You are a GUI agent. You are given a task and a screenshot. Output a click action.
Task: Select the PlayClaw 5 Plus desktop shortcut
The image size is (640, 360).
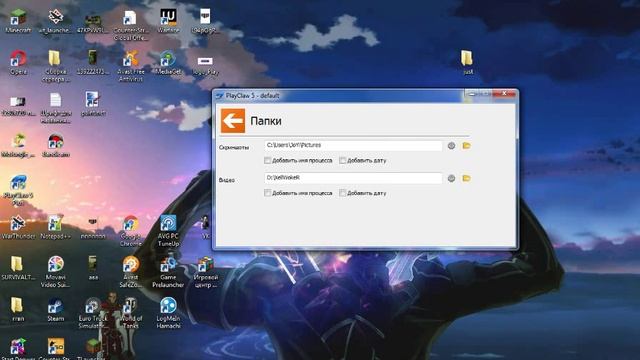click(18, 191)
